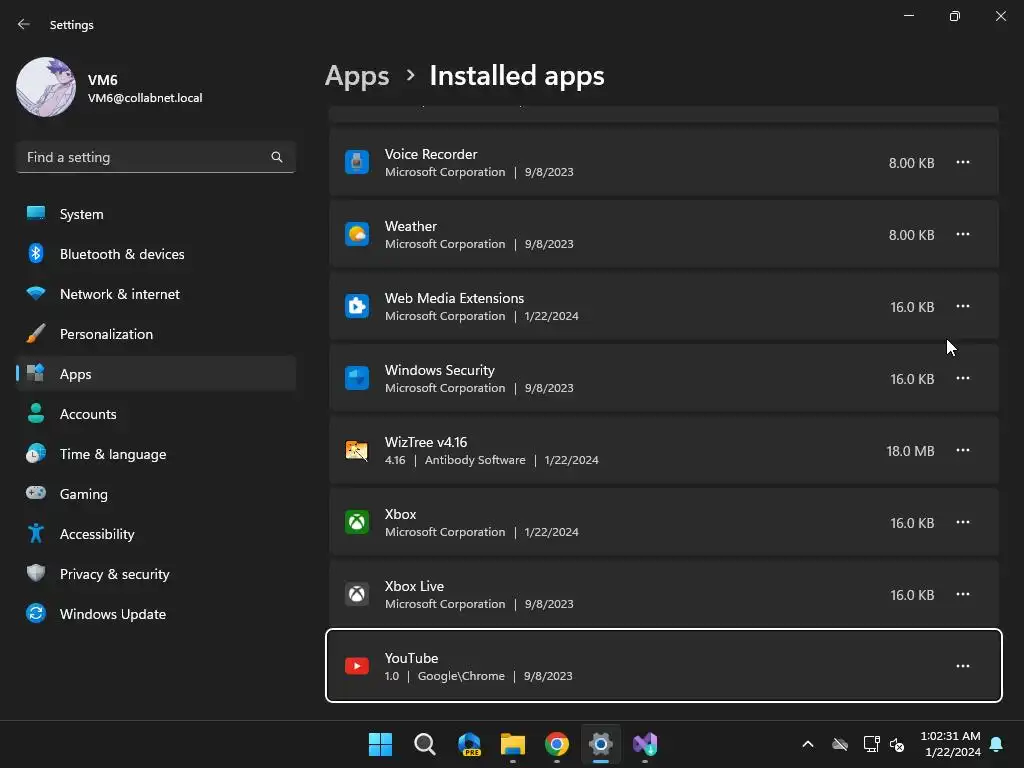Open Time & language settings
Image resolution: width=1024 pixels, height=768 pixels.
tap(155, 454)
